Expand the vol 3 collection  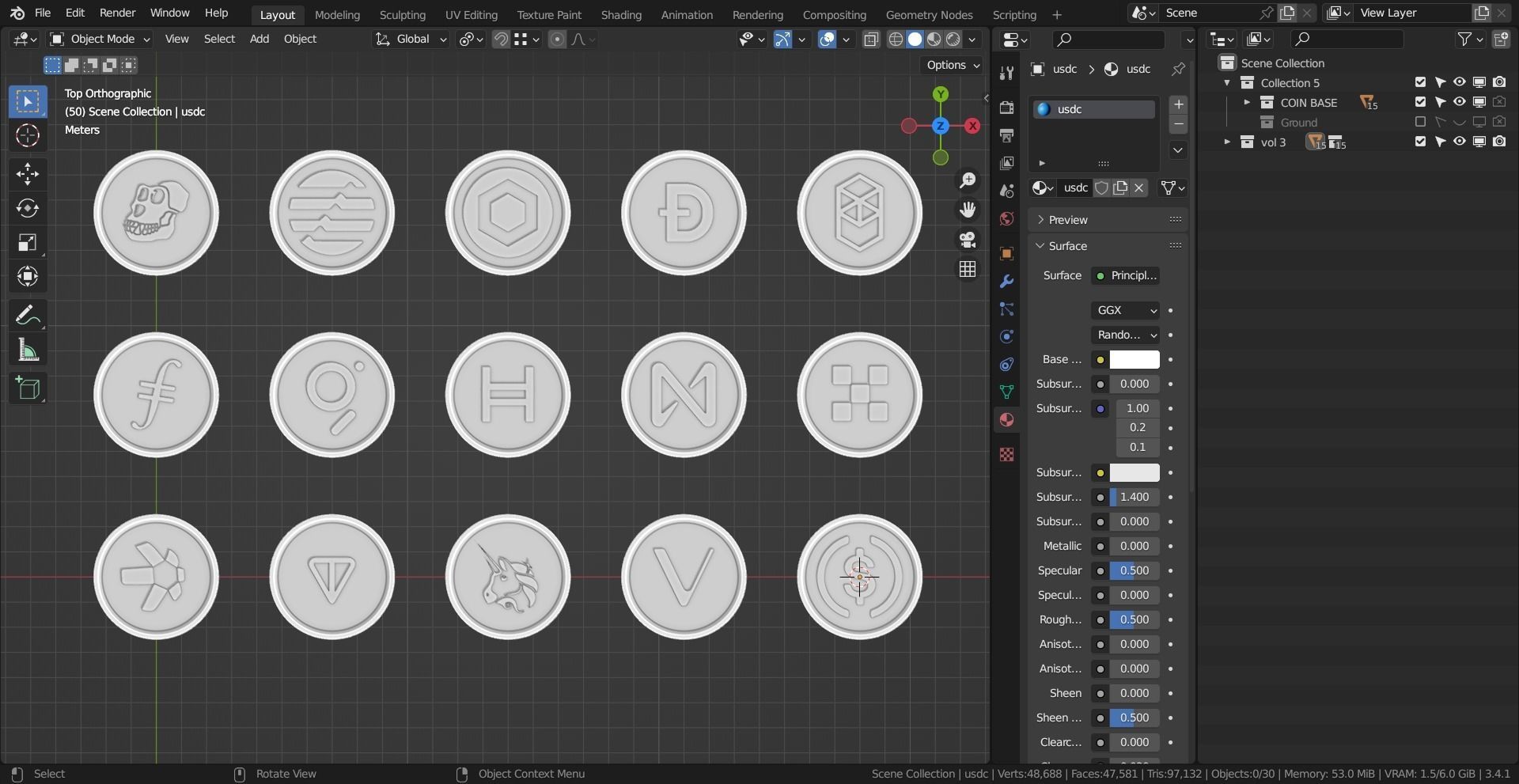(x=1227, y=142)
